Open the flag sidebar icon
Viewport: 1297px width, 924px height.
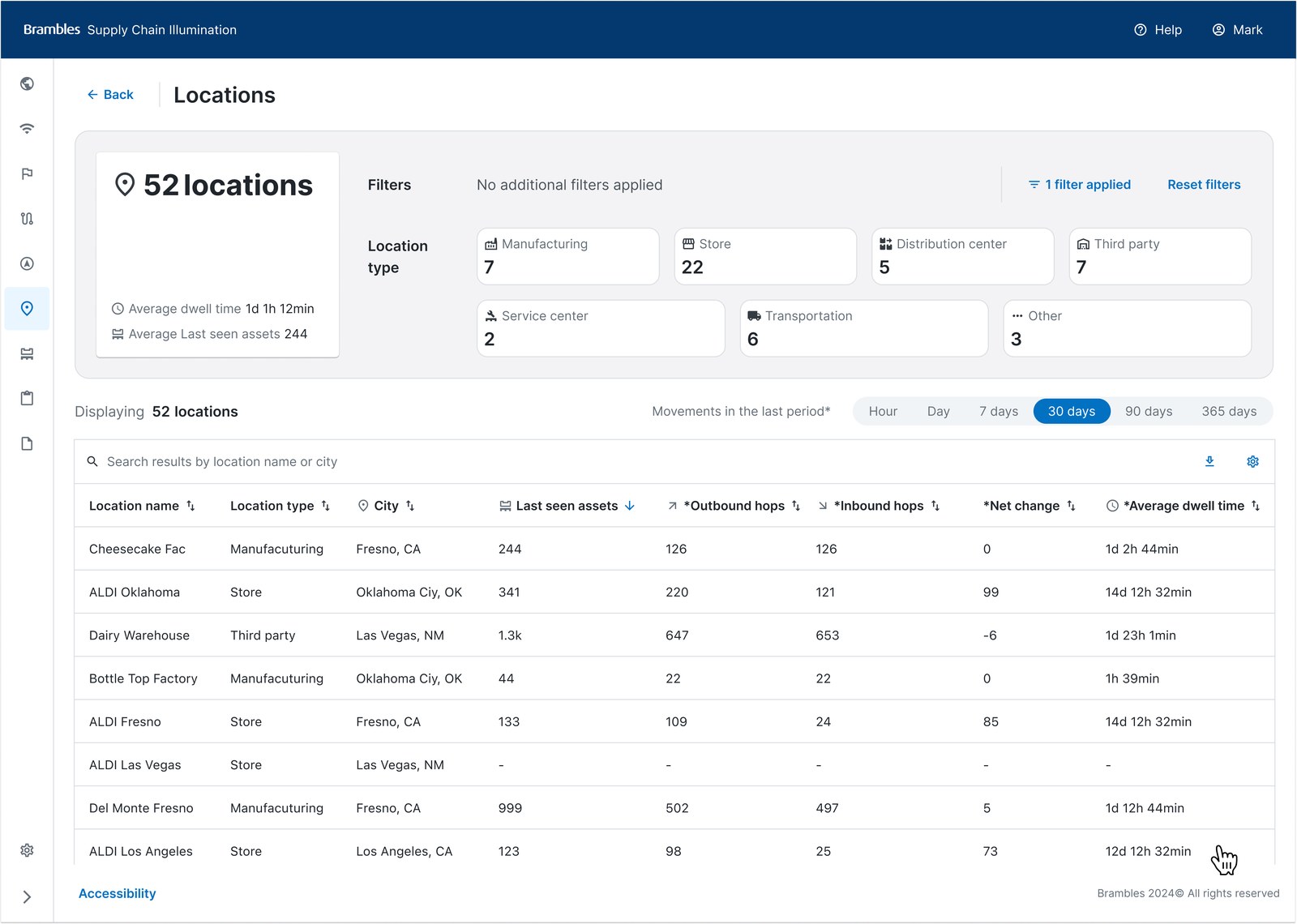(x=27, y=173)
